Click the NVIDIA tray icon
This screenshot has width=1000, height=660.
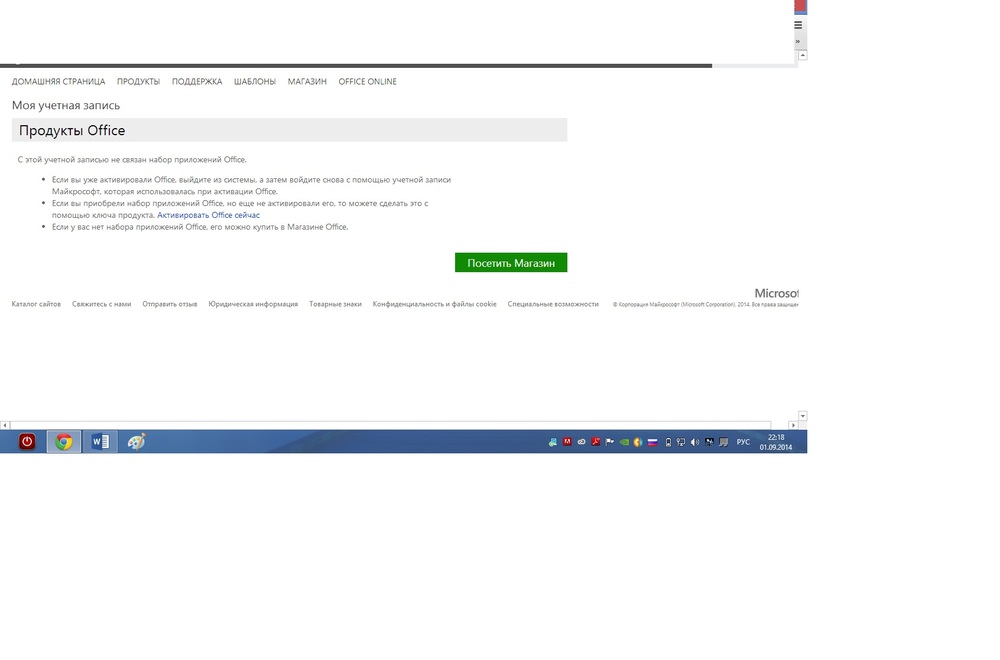624,442
